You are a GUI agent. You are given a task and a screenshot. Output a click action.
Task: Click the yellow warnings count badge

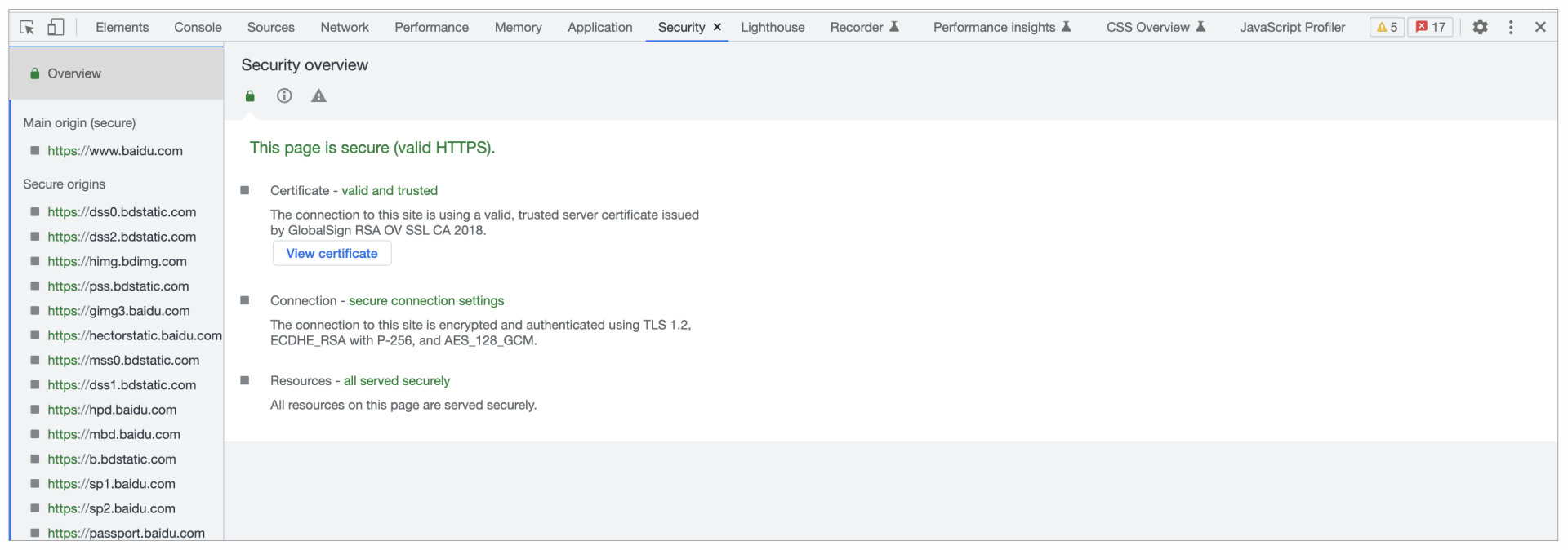[1387, 27]
